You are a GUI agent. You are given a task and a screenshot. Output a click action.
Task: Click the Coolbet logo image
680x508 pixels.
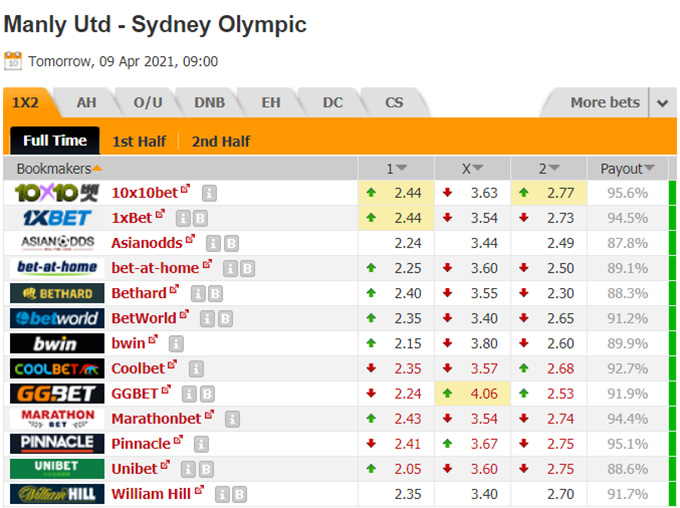point(57,369)
